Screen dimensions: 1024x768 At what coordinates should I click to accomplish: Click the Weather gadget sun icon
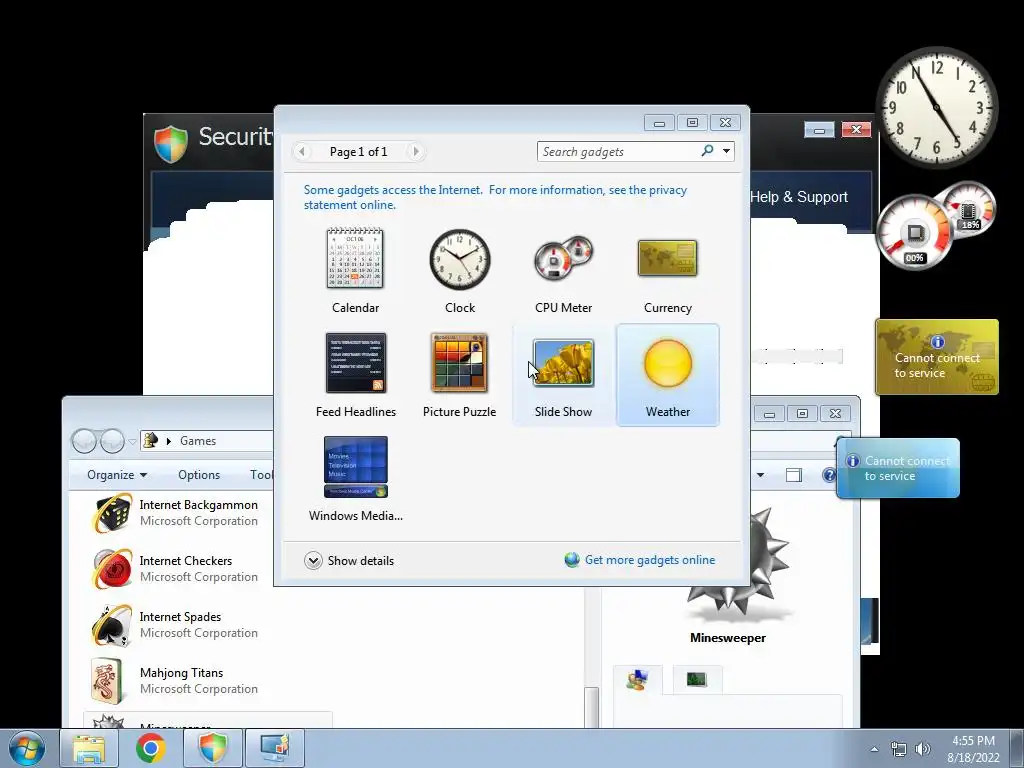click(667, 363)
